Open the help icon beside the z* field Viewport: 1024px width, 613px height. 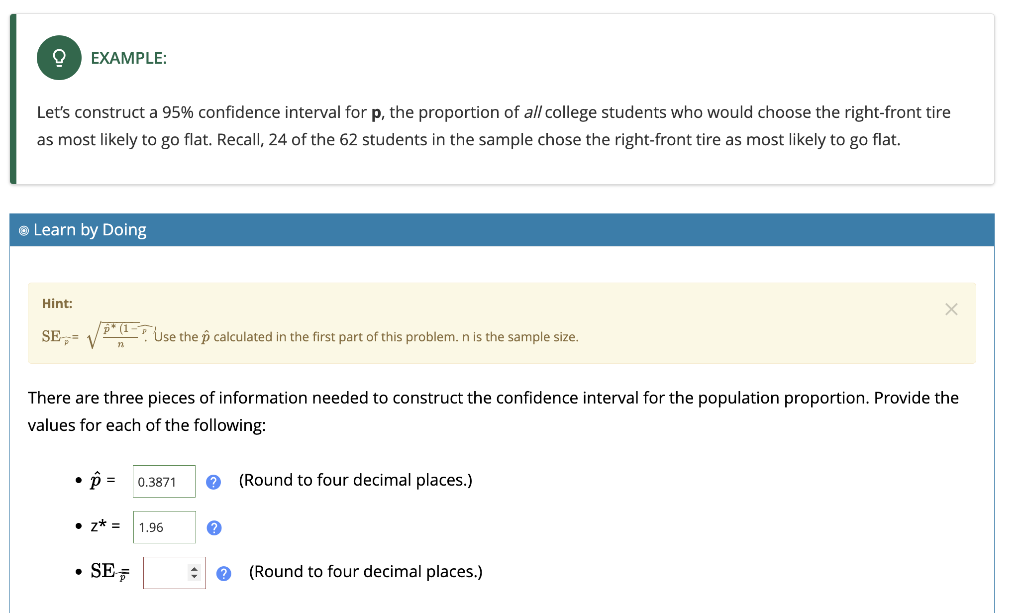(x=213, y=527)
